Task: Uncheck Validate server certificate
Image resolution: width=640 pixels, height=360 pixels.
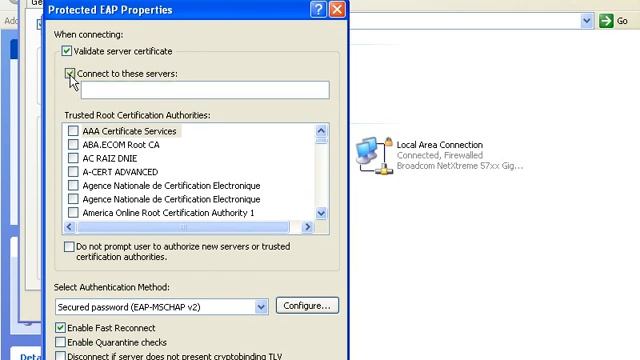Action: (67, 51)
